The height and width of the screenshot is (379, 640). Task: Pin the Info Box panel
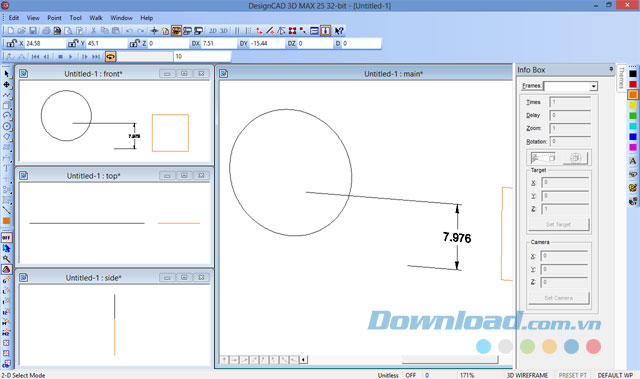click(611, 69)
